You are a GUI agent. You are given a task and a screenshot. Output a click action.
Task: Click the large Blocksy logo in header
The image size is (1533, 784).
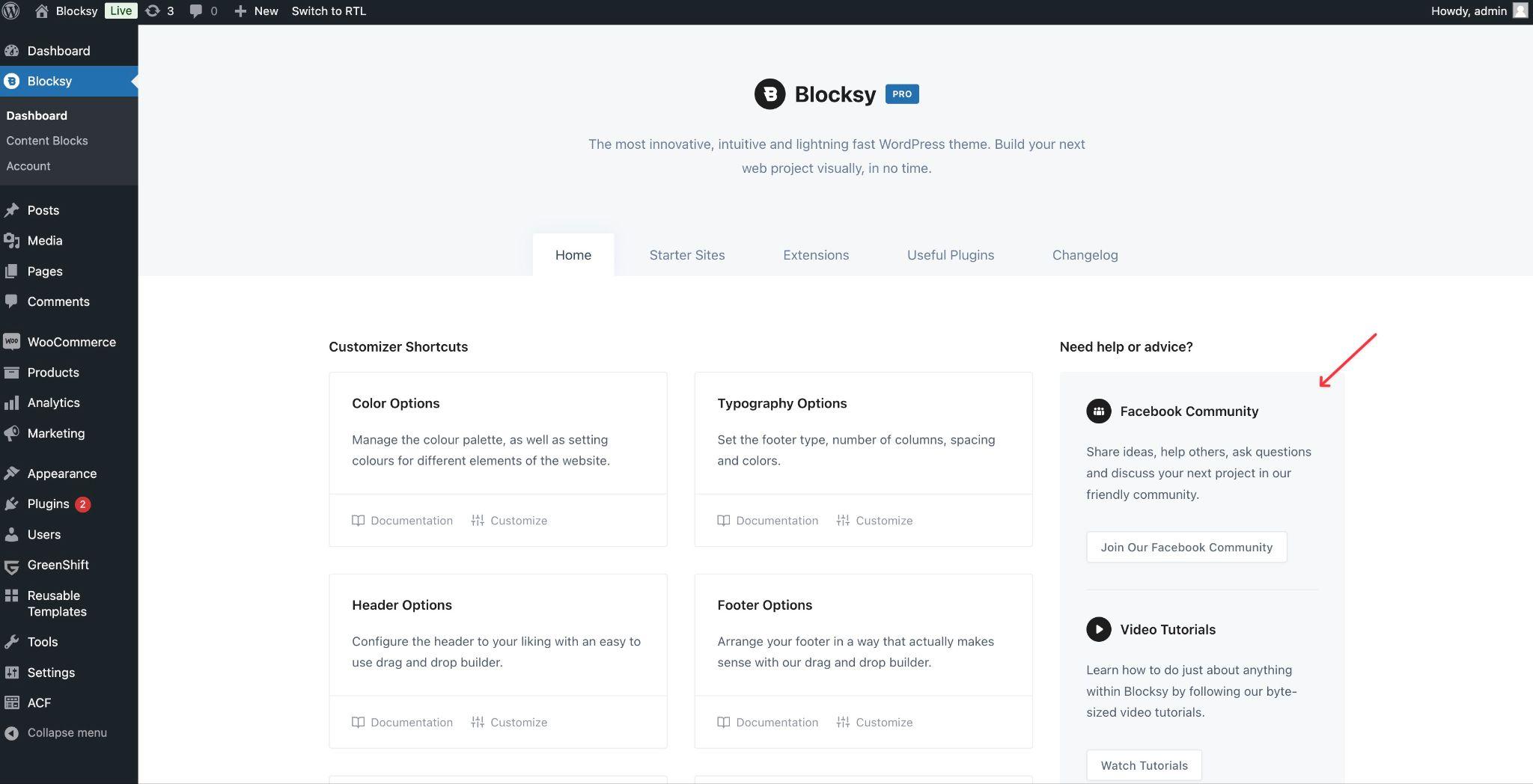769,94
